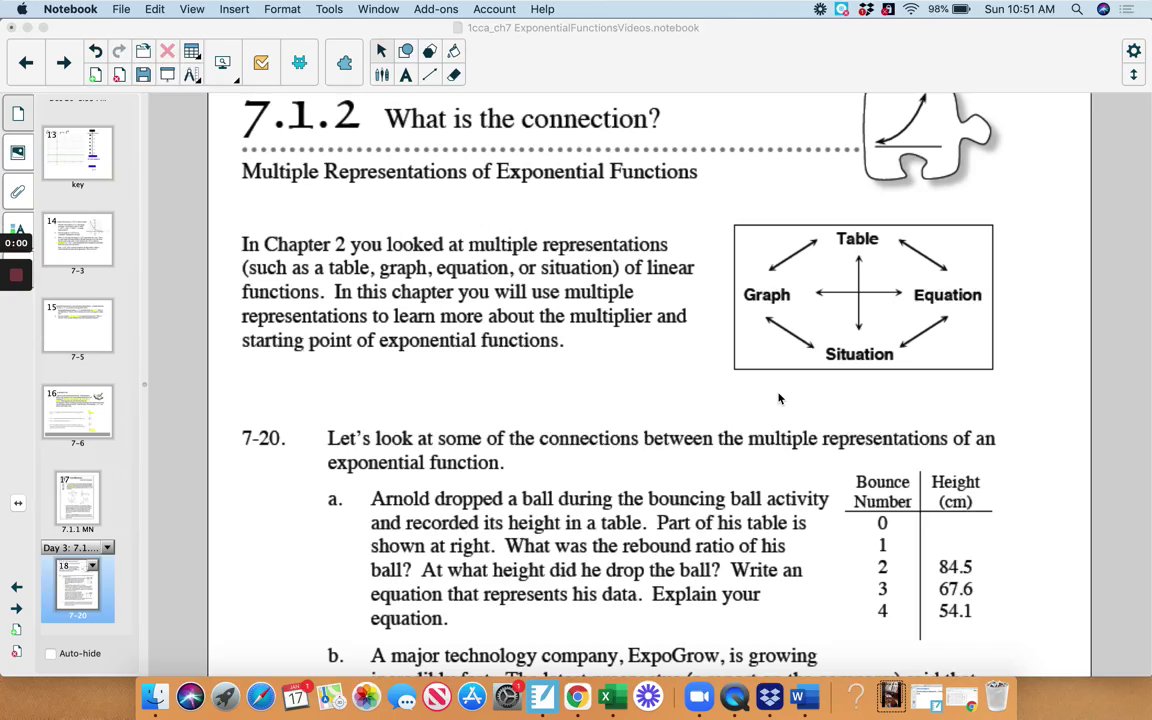Screen dimensions: 1152x720
Task: Open Microsoft Word from the Dock
Action: (x=805, y=696)
